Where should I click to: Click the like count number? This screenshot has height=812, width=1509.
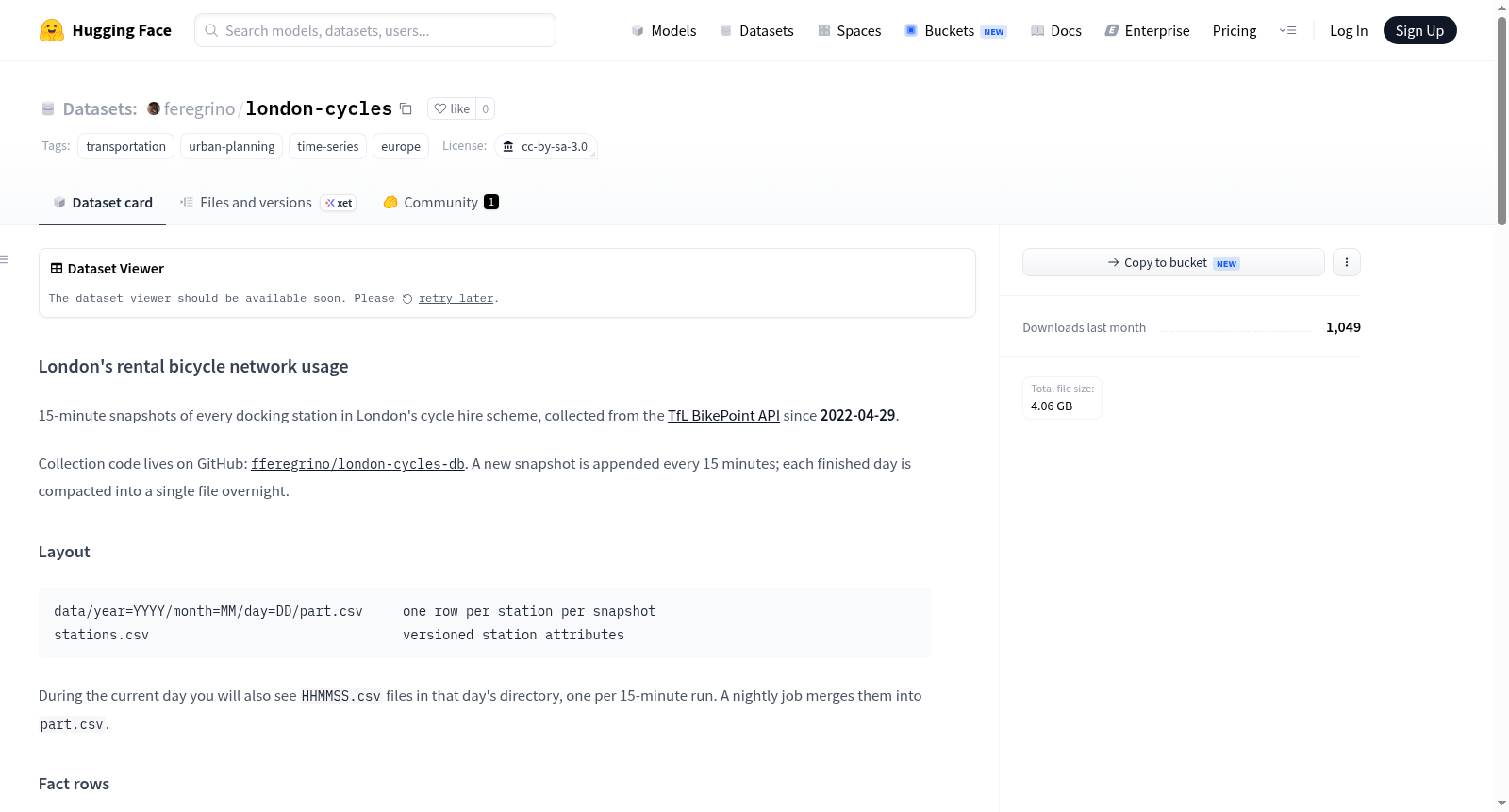(x=486, y=108)
